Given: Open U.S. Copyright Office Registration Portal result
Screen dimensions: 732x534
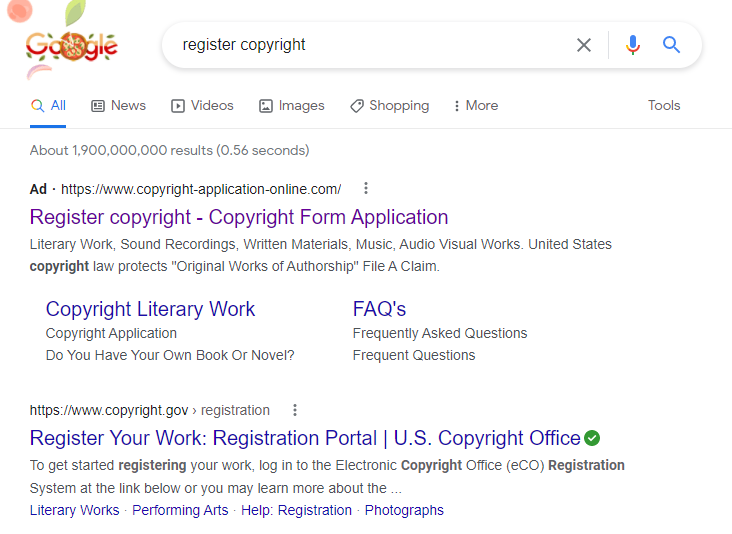Looking at the screenshot, I should (305, 438).
